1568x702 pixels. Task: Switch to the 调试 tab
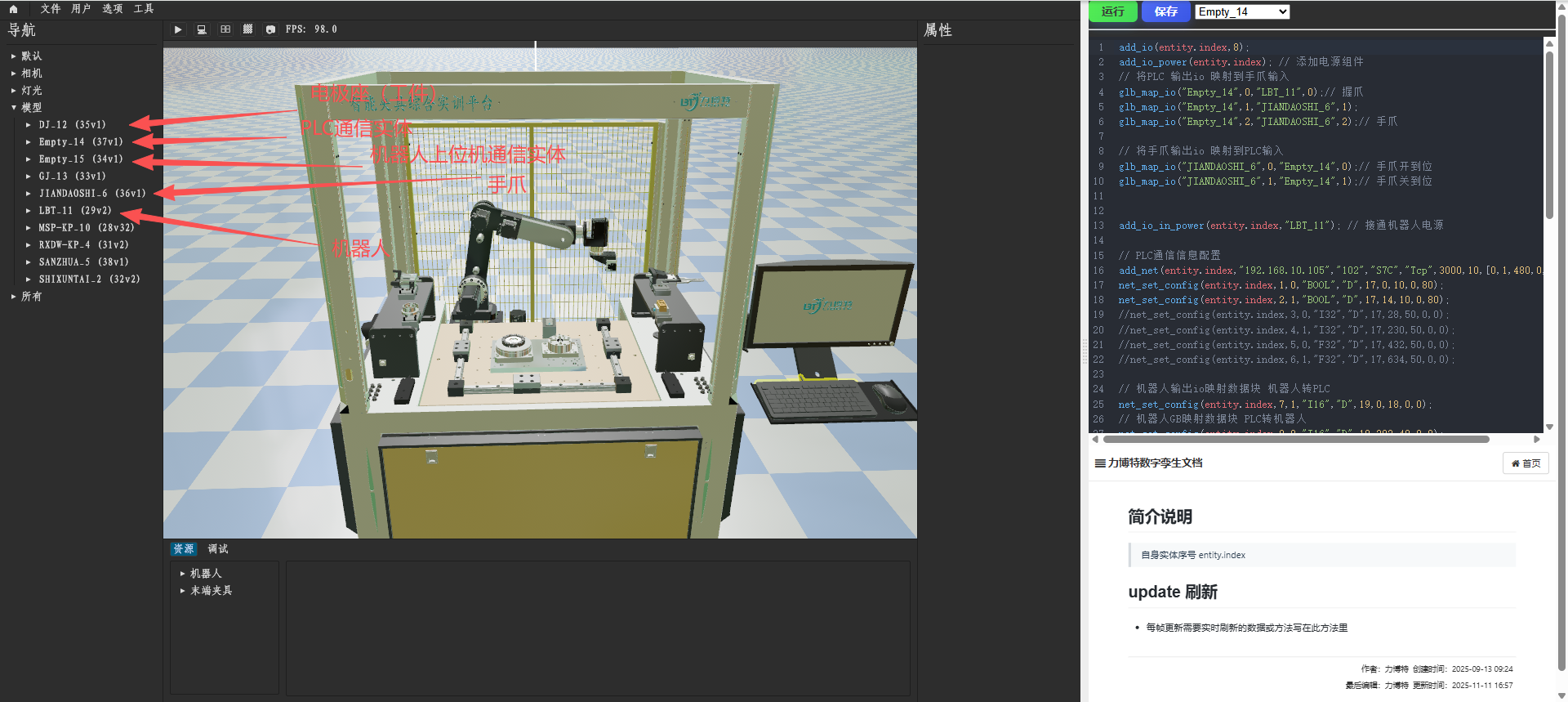(x=218, y=549)
